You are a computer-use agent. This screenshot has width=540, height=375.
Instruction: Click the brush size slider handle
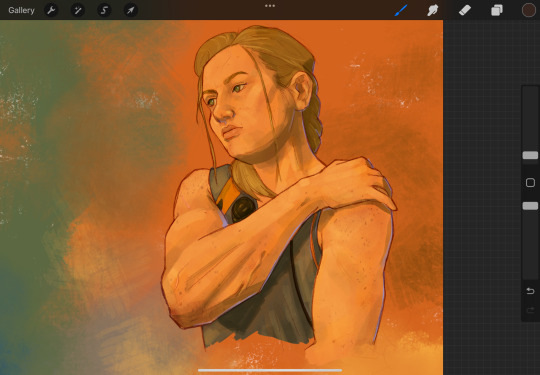[530, 155]
